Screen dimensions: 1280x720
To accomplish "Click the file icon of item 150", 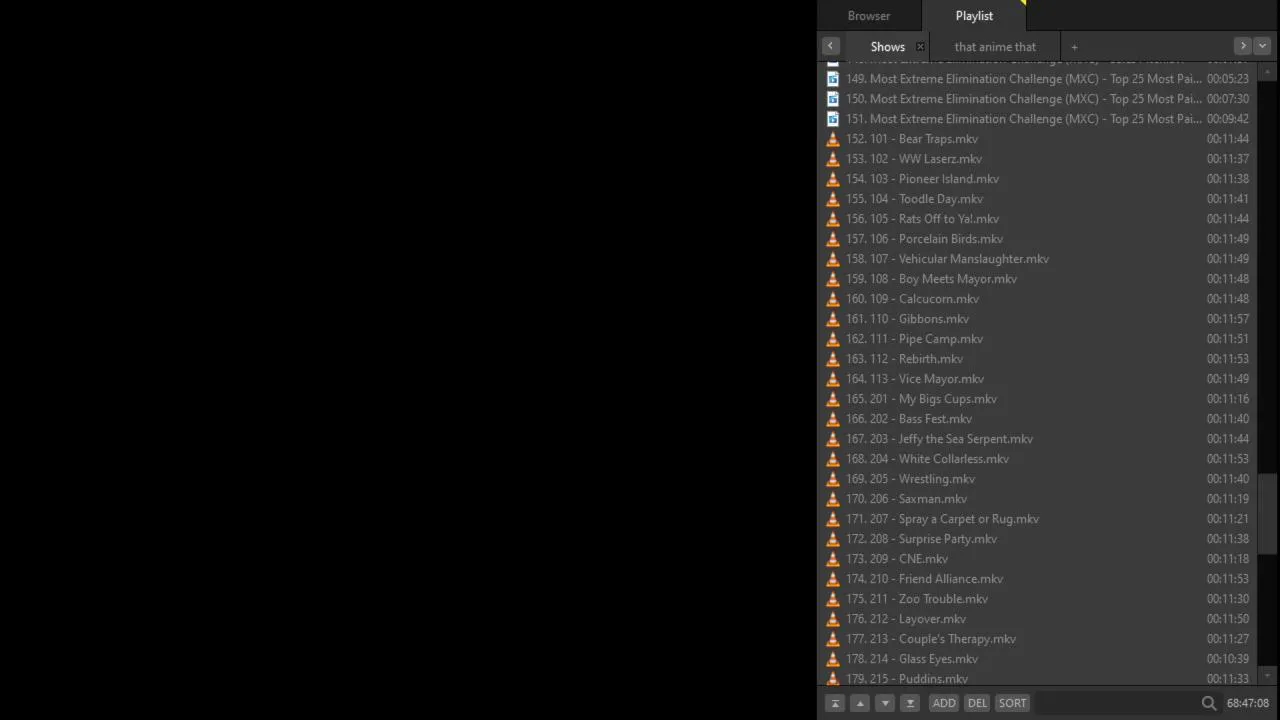I will click(833, 99).
